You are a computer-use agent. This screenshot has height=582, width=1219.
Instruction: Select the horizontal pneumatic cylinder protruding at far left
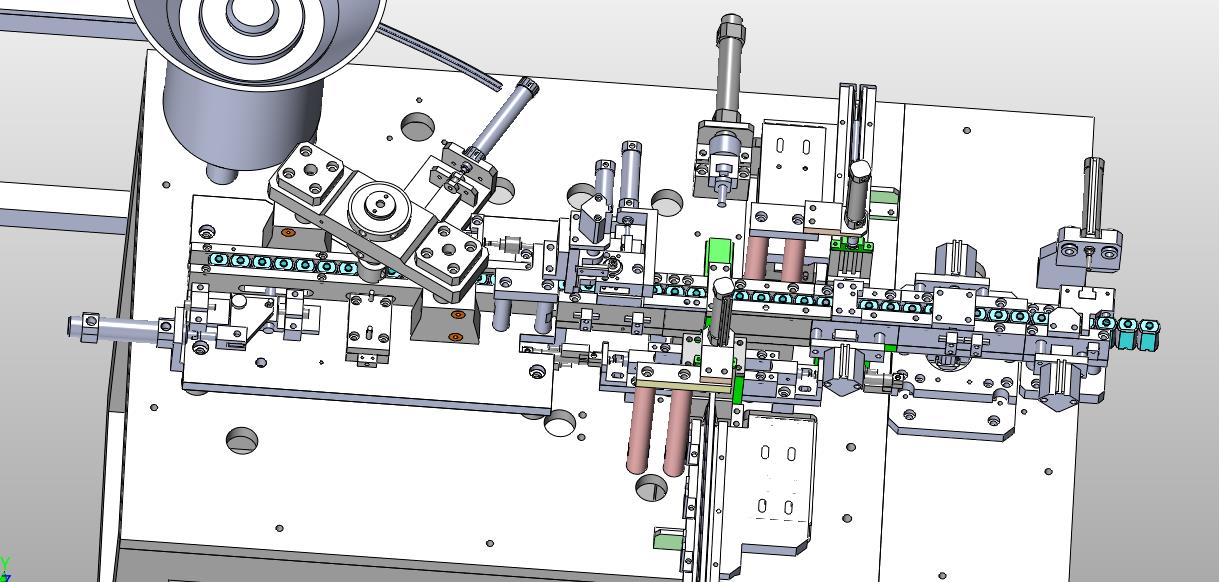click(120, 329)
